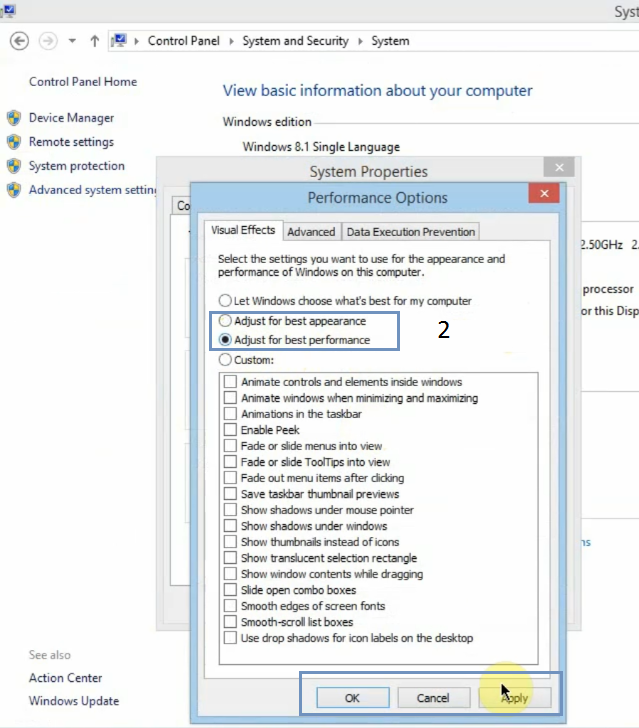Click Windows 8.1 Single Language text

[321, 147]
